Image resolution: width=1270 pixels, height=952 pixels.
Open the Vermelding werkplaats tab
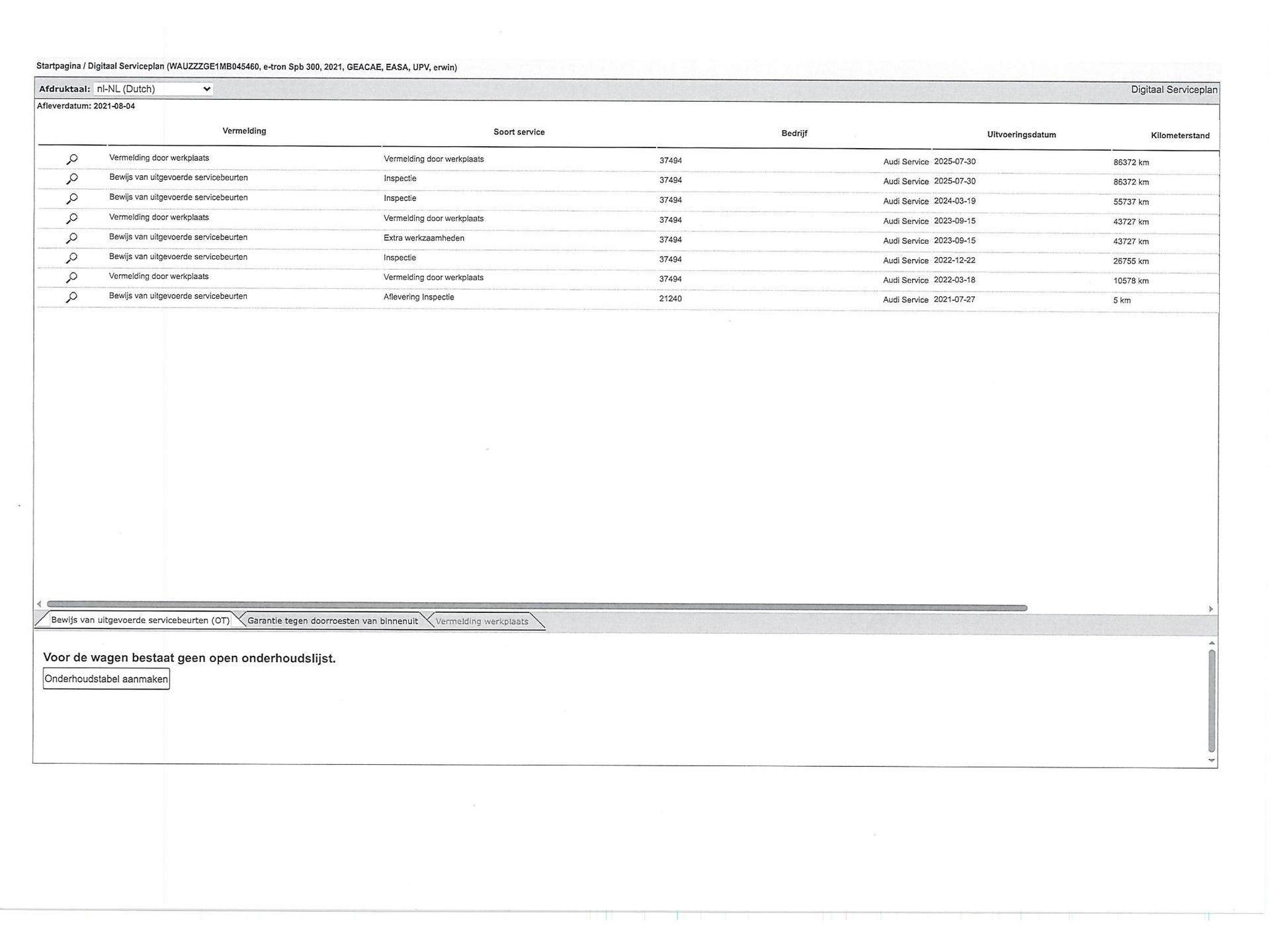click(482, 621)
